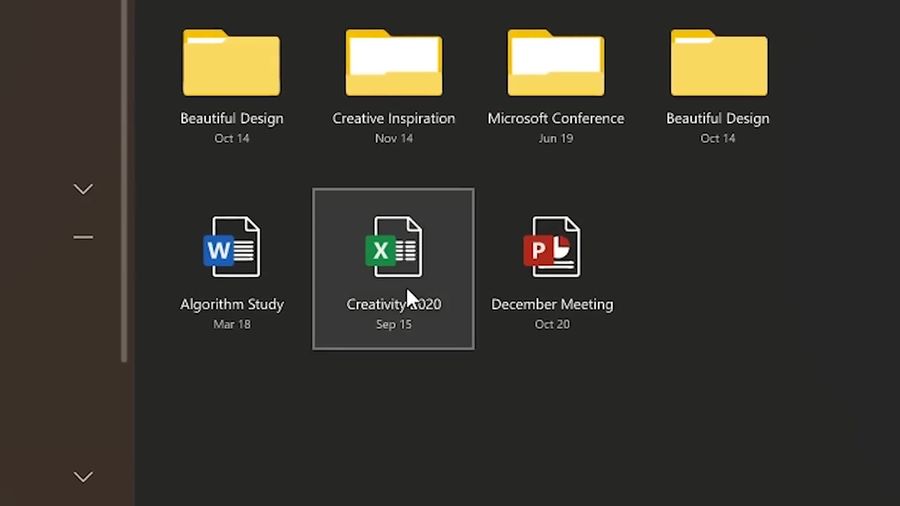This screenshot has width=900, height=506.
Task: Click the Oct 20 date under December Meeting
Action: coord(552,324)
